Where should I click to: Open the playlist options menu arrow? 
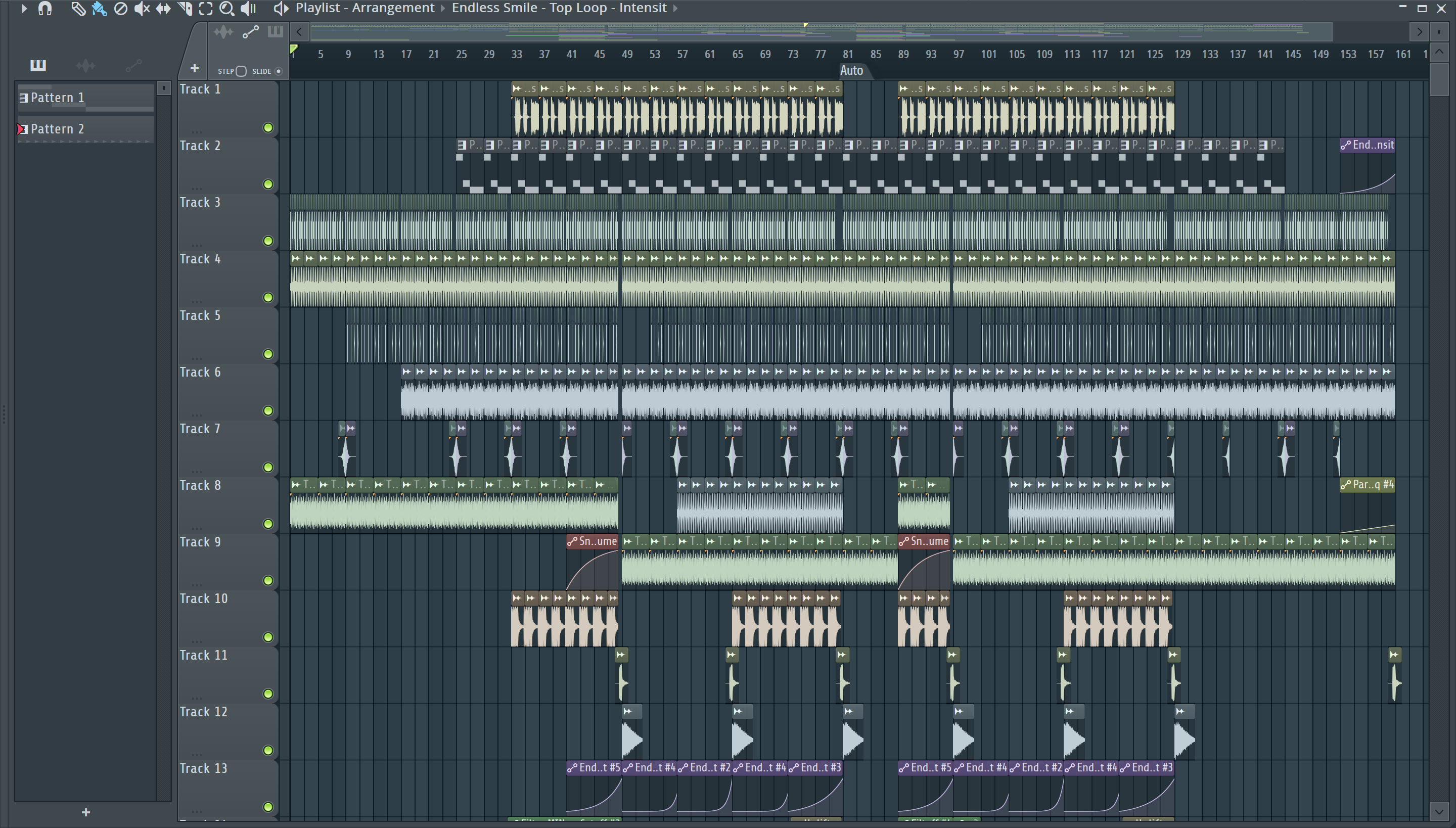click(x=23, y=8)
